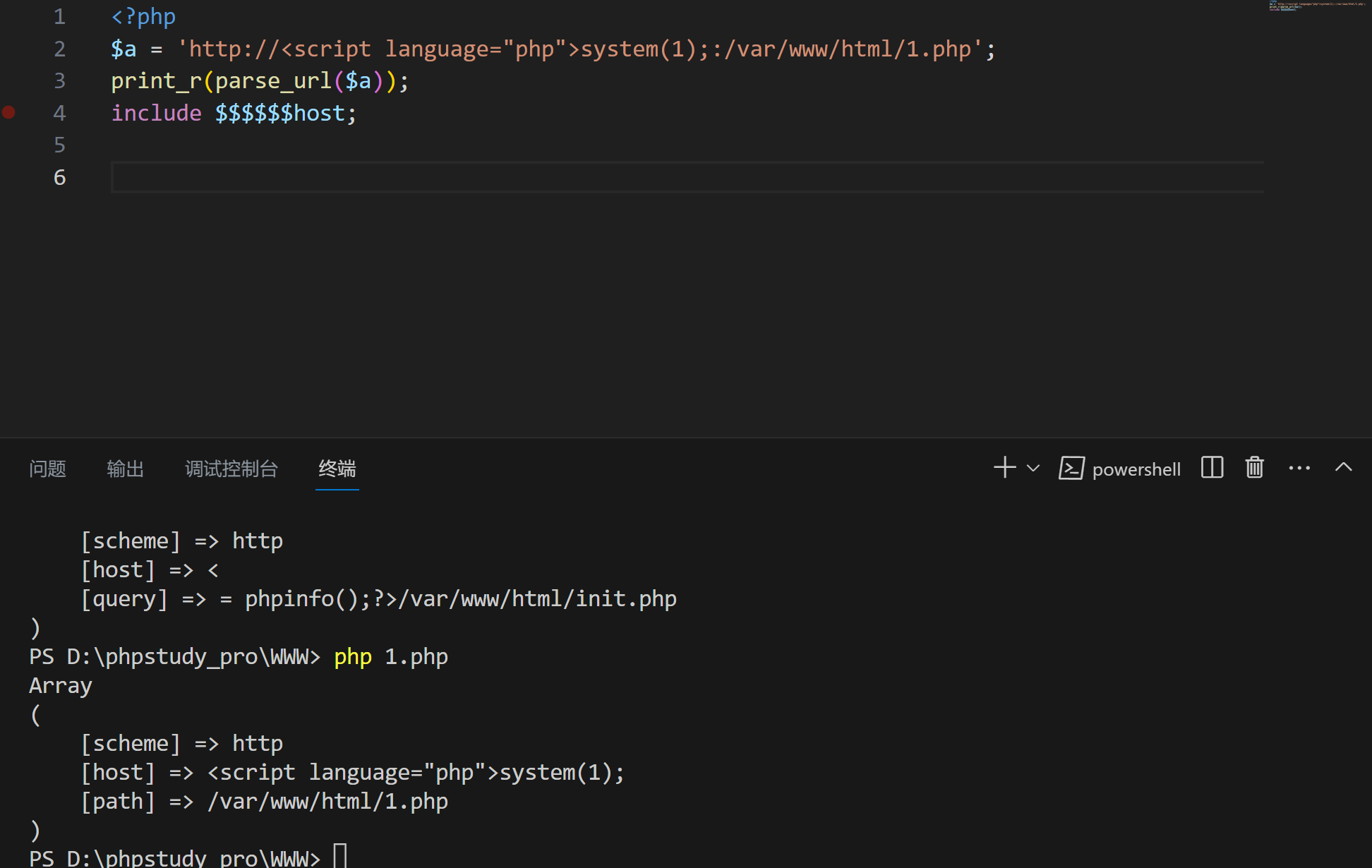Click the code minimap preview

[x=1317, y=6]
